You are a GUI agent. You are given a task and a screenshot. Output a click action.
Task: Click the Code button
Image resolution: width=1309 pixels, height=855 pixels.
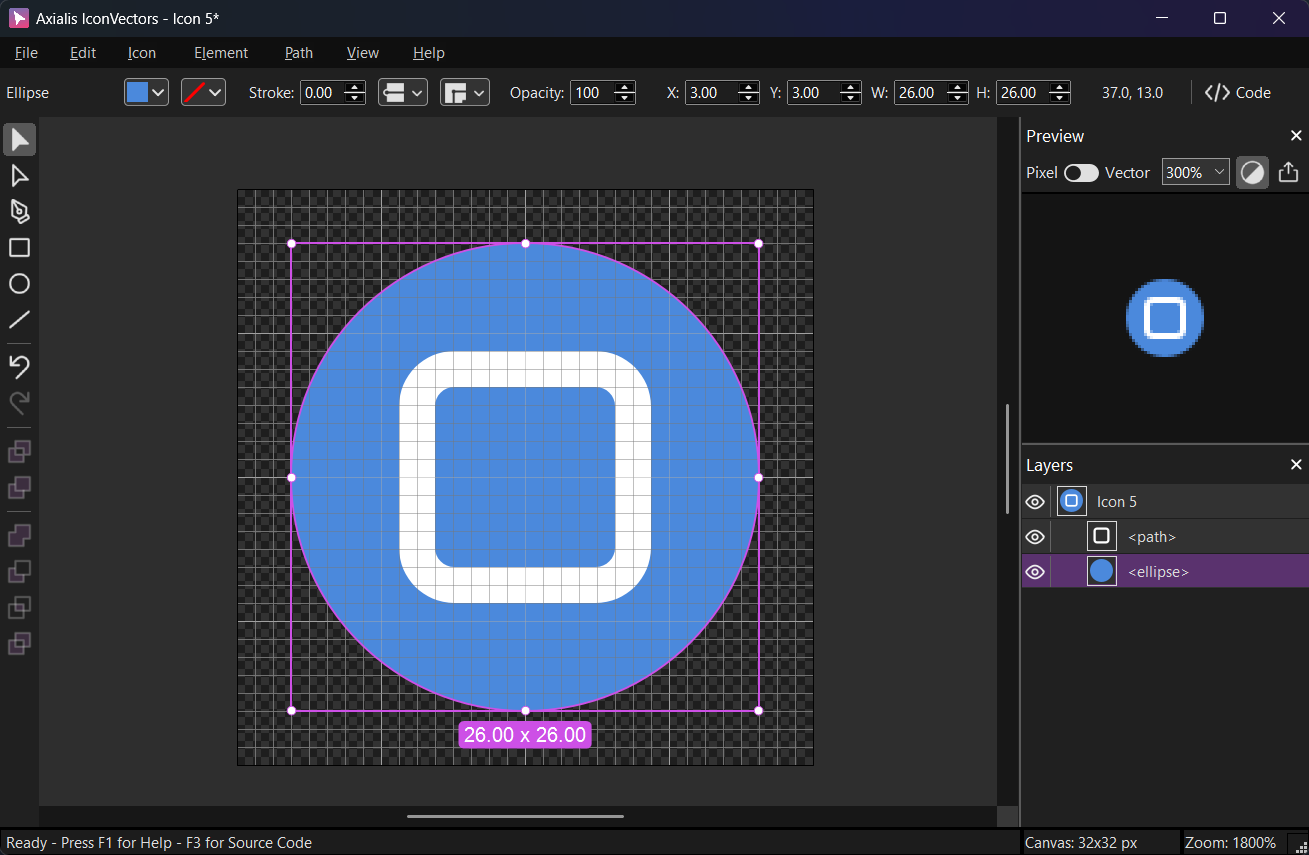point(1238,93)
